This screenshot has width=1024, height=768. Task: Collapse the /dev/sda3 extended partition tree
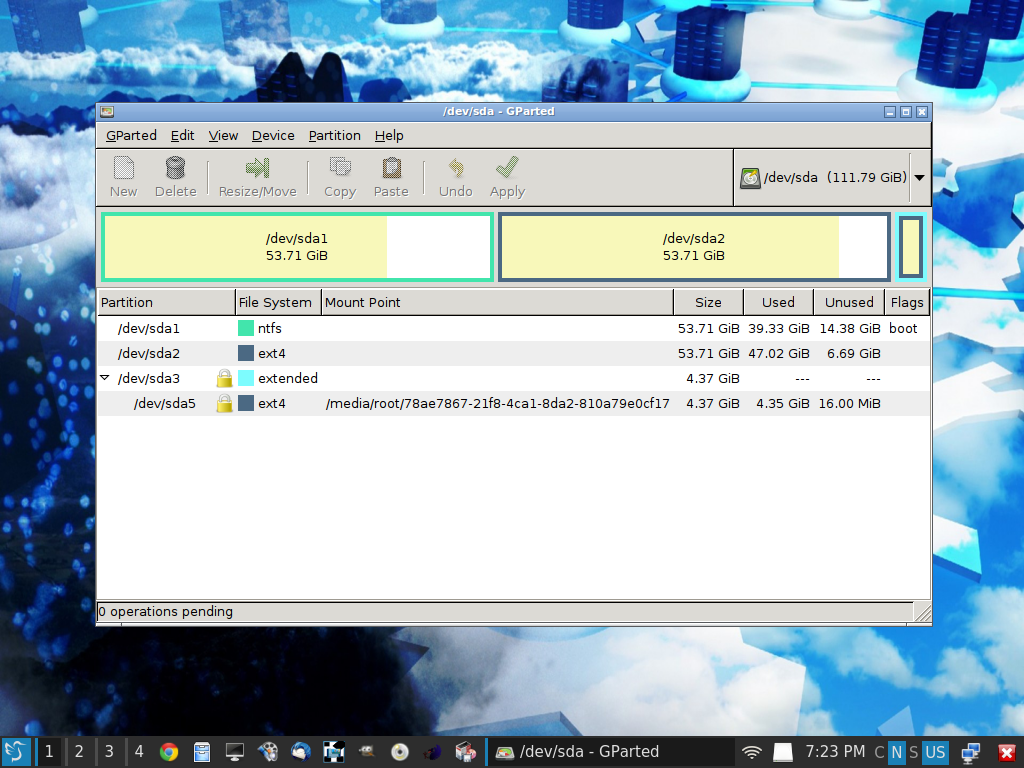click(x=104, y=377)
